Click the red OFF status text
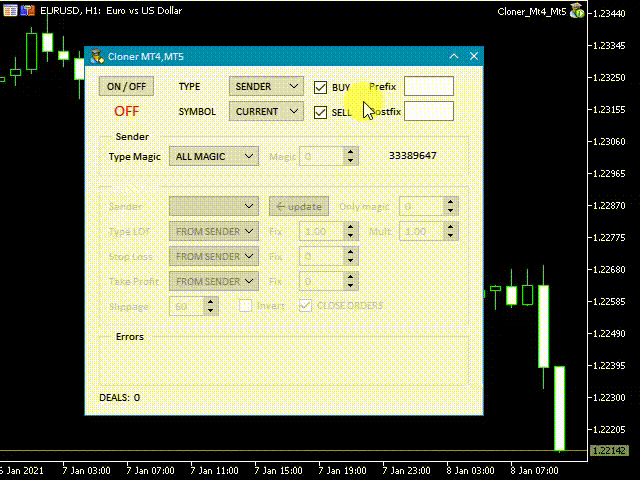640x480 pixels. (126, 111)
